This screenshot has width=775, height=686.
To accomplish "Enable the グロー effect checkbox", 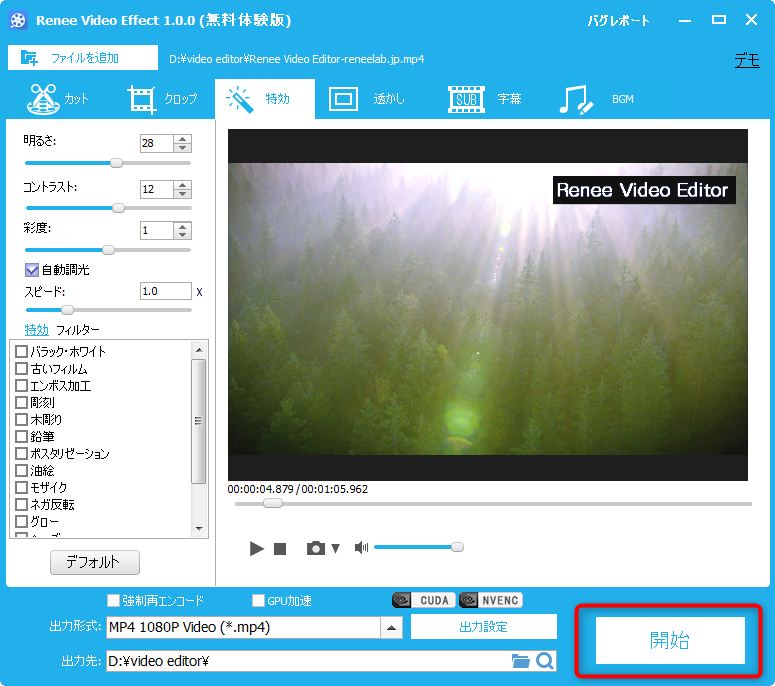I will pyautogui.click(x=21, y=521).
